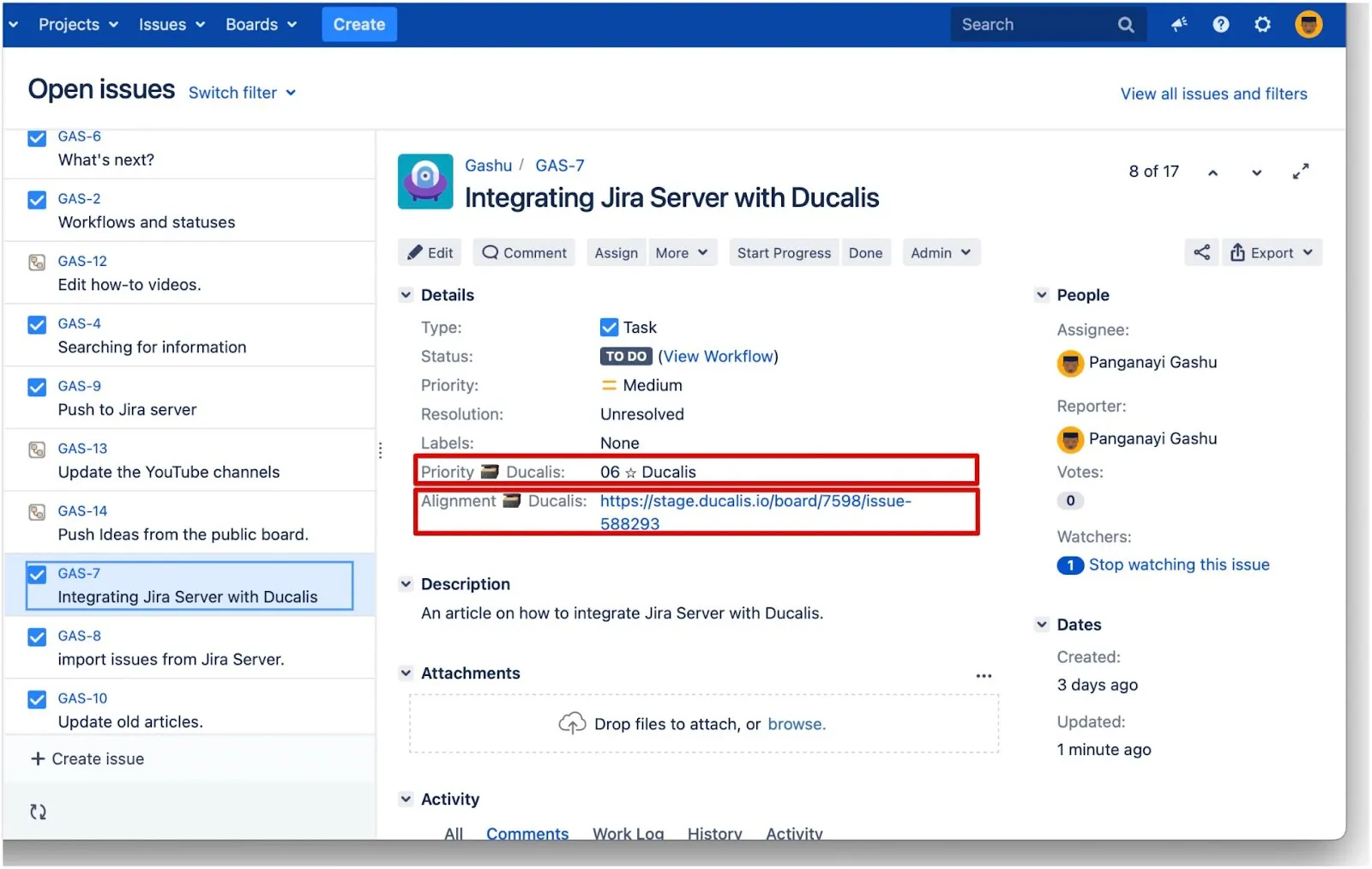Screen dimensions: 1372x869
Task: Click the share issue icon
Action: (1201, 252)
